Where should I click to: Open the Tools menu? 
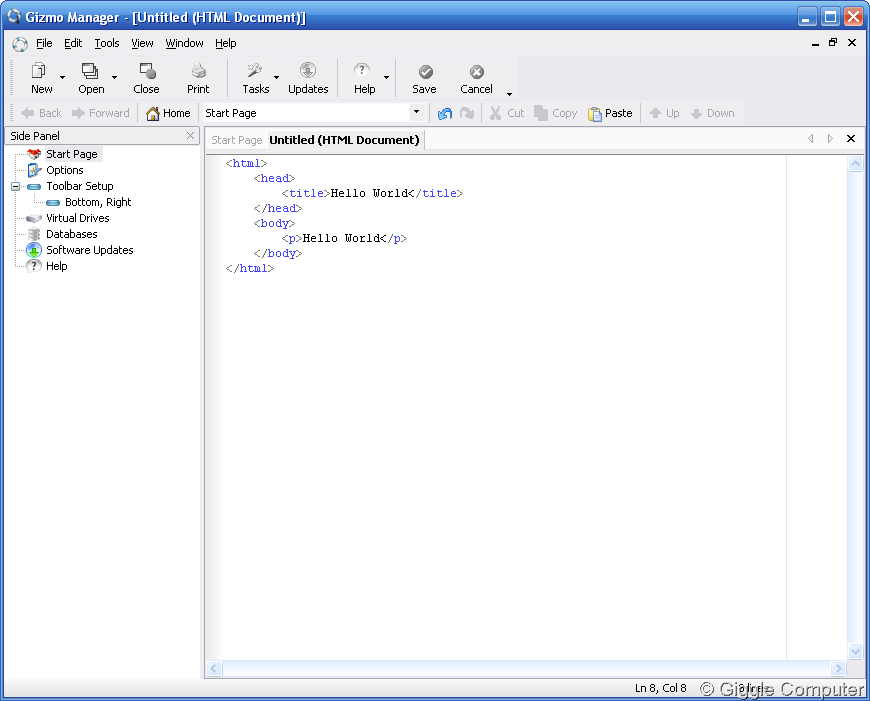[107, 43]
